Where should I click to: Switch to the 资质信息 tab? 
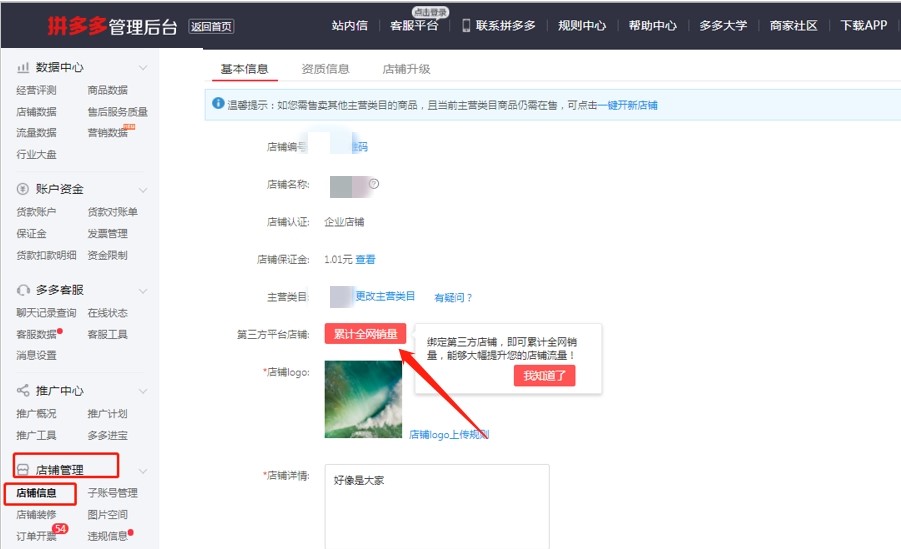pos(325,69)
